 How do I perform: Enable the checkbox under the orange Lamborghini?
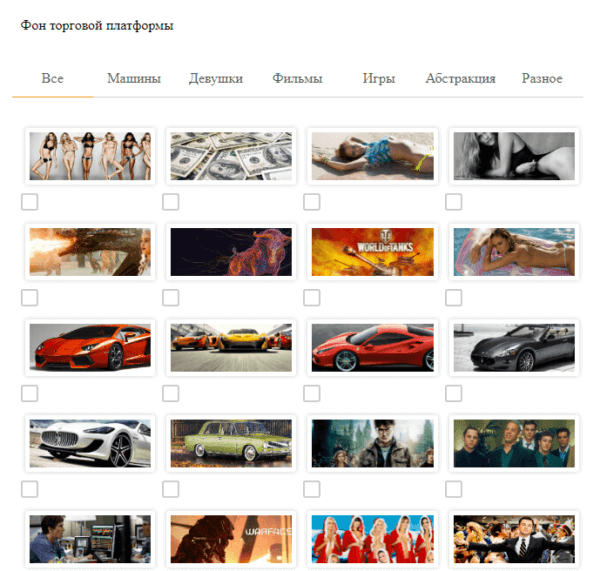pyautogui.click(x=30, y=393)
